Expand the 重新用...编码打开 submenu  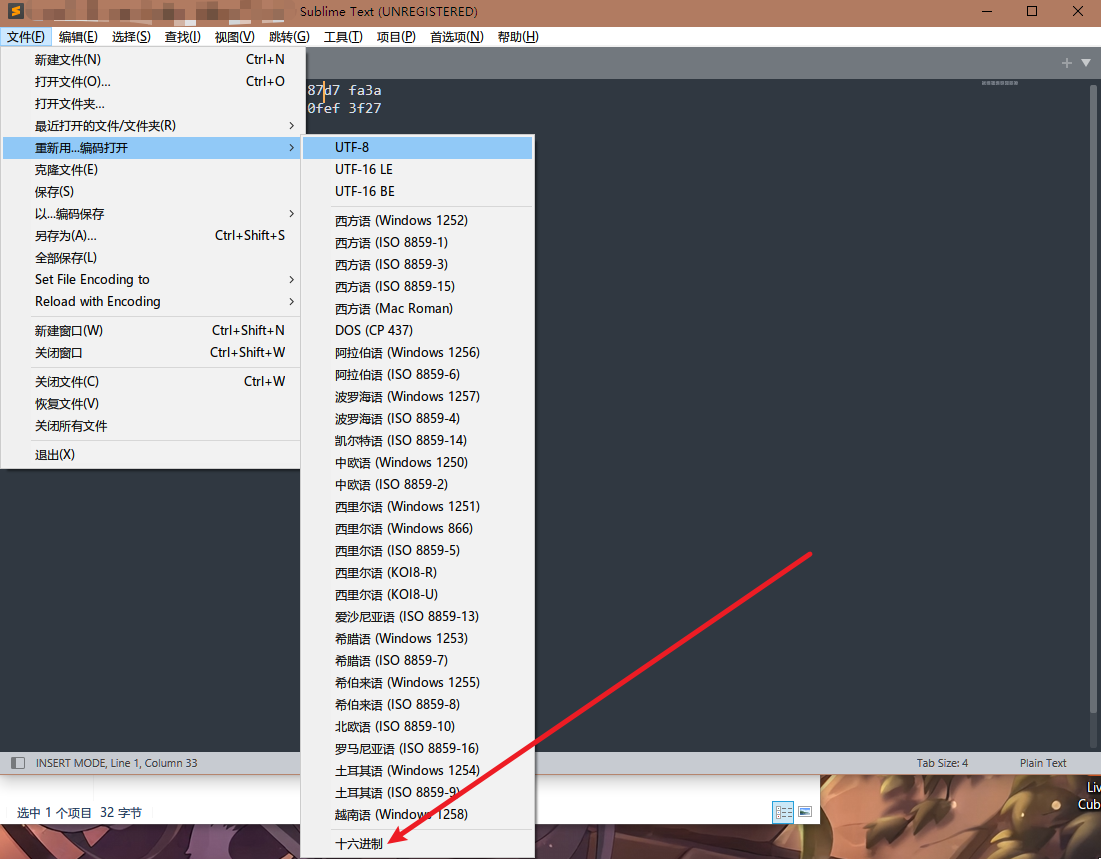click(152, 147)
